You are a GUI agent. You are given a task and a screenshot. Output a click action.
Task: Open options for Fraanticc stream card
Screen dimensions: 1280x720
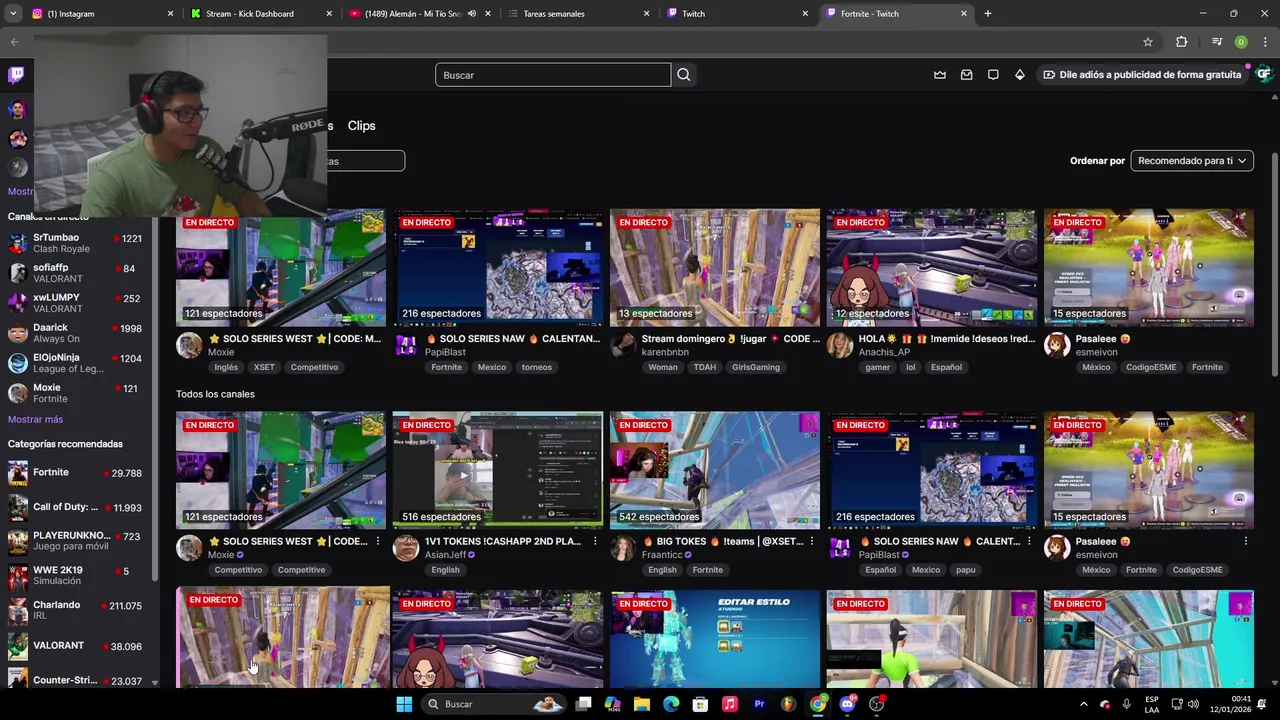811,541
